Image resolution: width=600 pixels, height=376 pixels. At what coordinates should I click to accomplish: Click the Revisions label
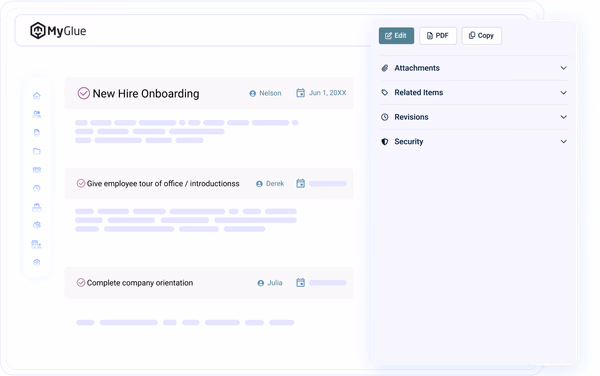(x=411, y=117)
